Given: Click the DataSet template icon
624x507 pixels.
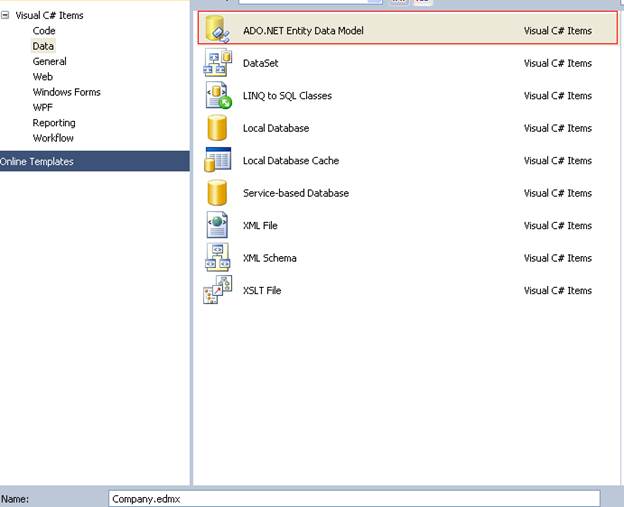Looking at the screenshot, I should [217, 62].
